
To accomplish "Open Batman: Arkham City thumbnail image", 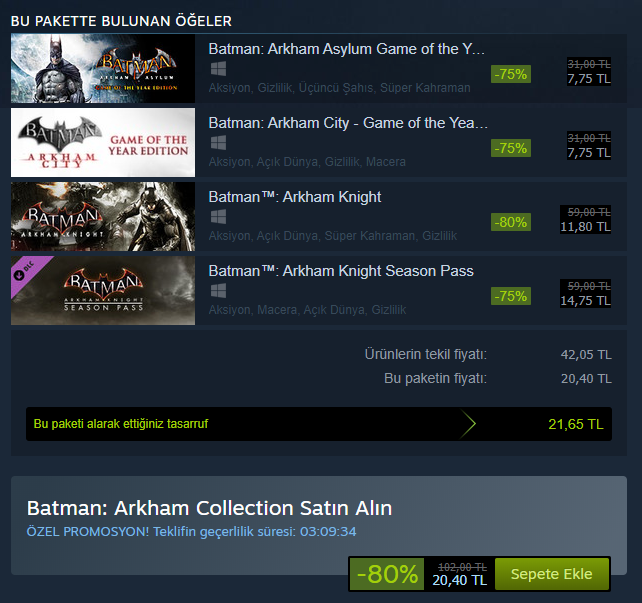I will point(103,142).
